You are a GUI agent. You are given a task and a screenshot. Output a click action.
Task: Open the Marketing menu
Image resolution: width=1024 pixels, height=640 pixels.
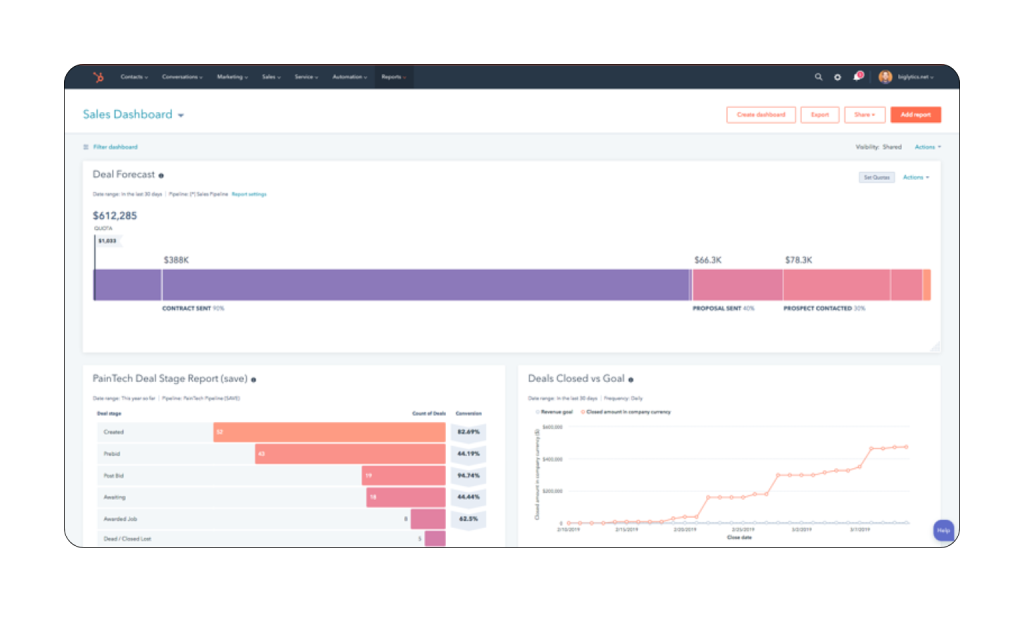[232, 76]
